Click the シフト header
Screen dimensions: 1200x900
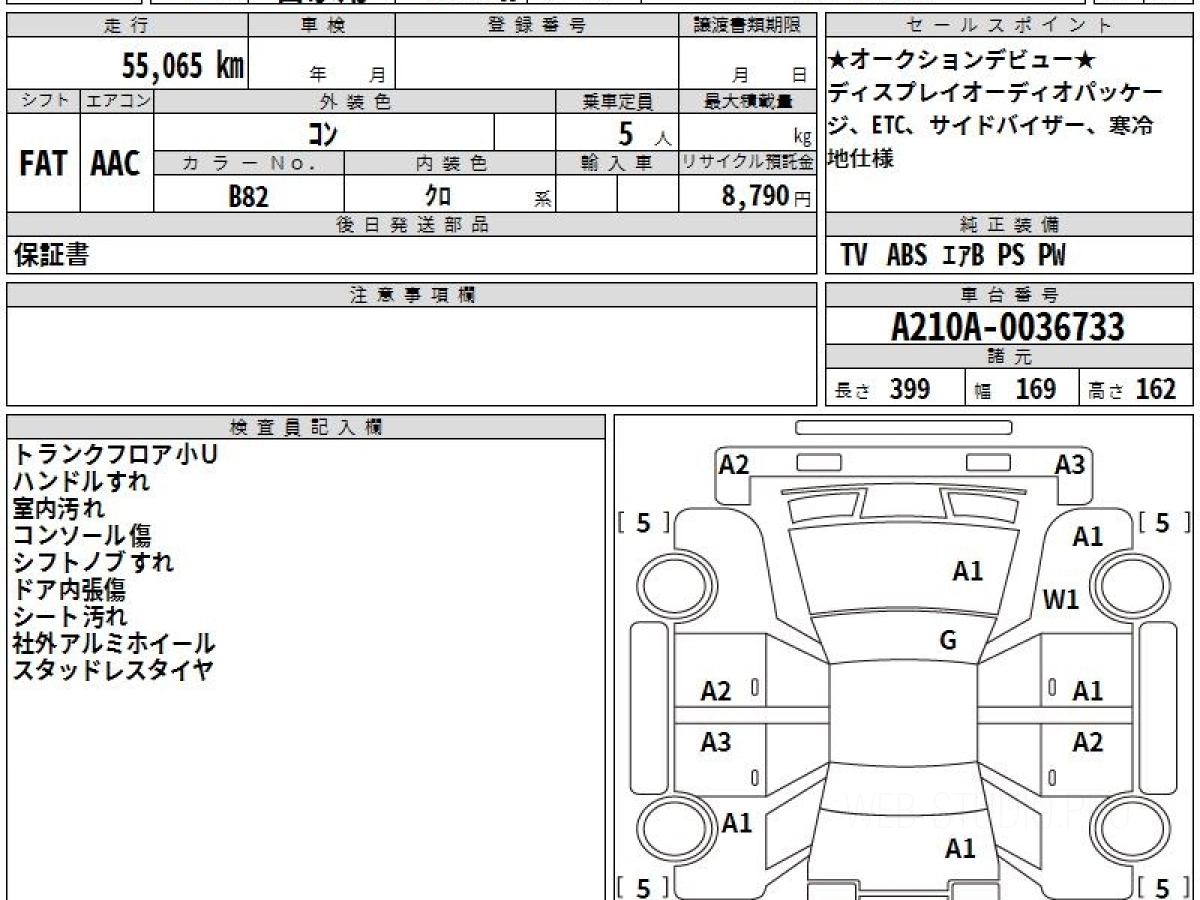[43, 101]
